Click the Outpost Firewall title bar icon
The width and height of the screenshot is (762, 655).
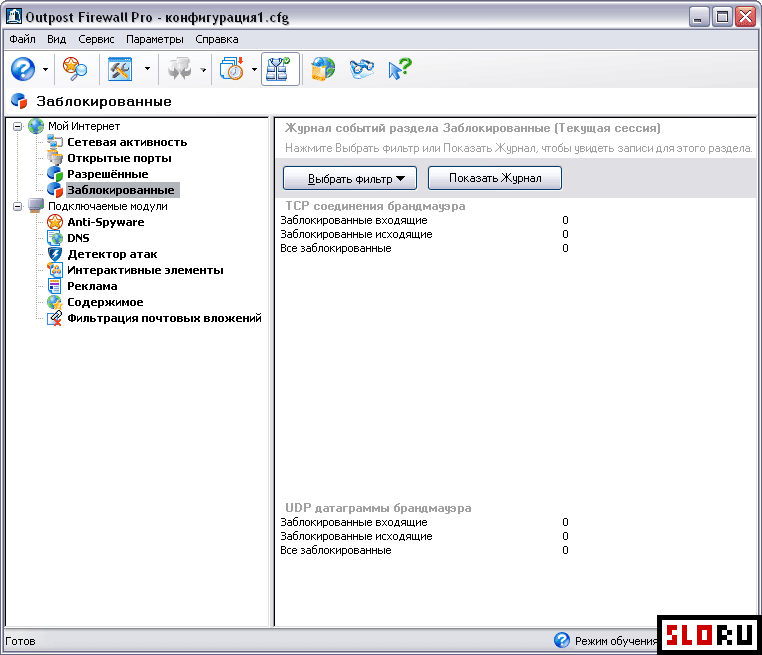14,17
